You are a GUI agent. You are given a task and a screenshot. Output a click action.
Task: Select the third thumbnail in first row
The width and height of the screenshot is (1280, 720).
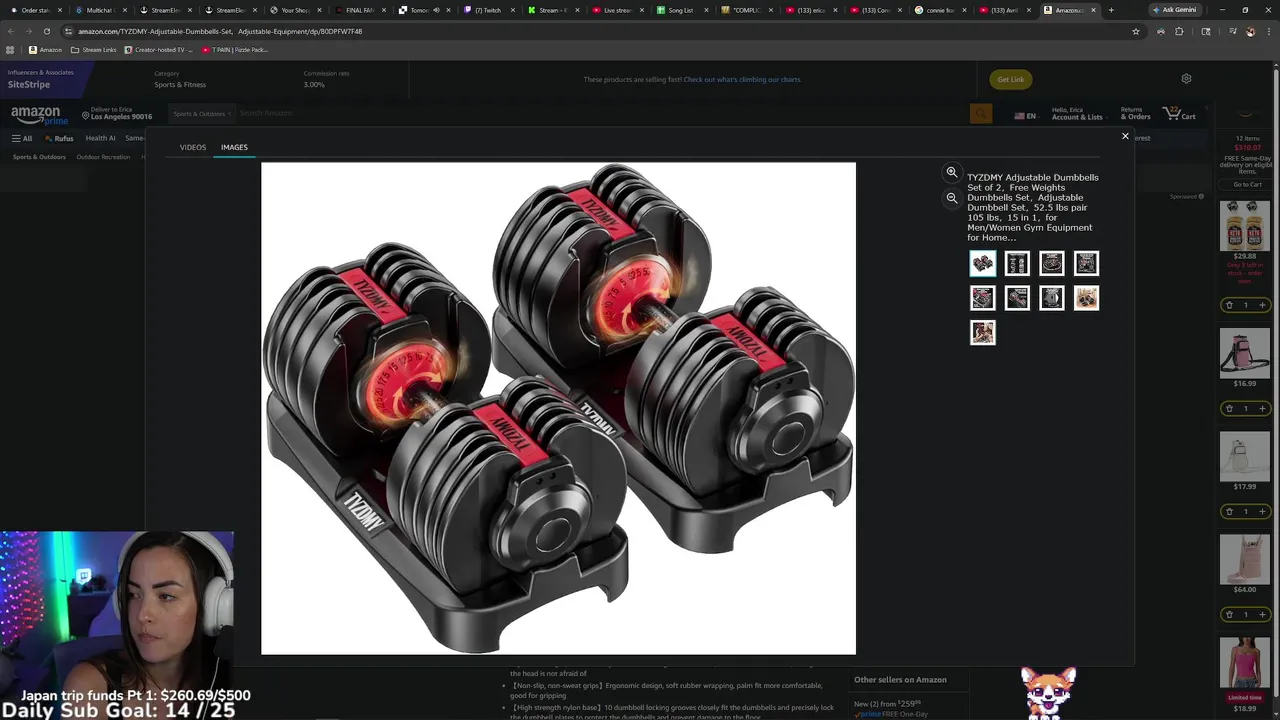(x=1052, y=263)
